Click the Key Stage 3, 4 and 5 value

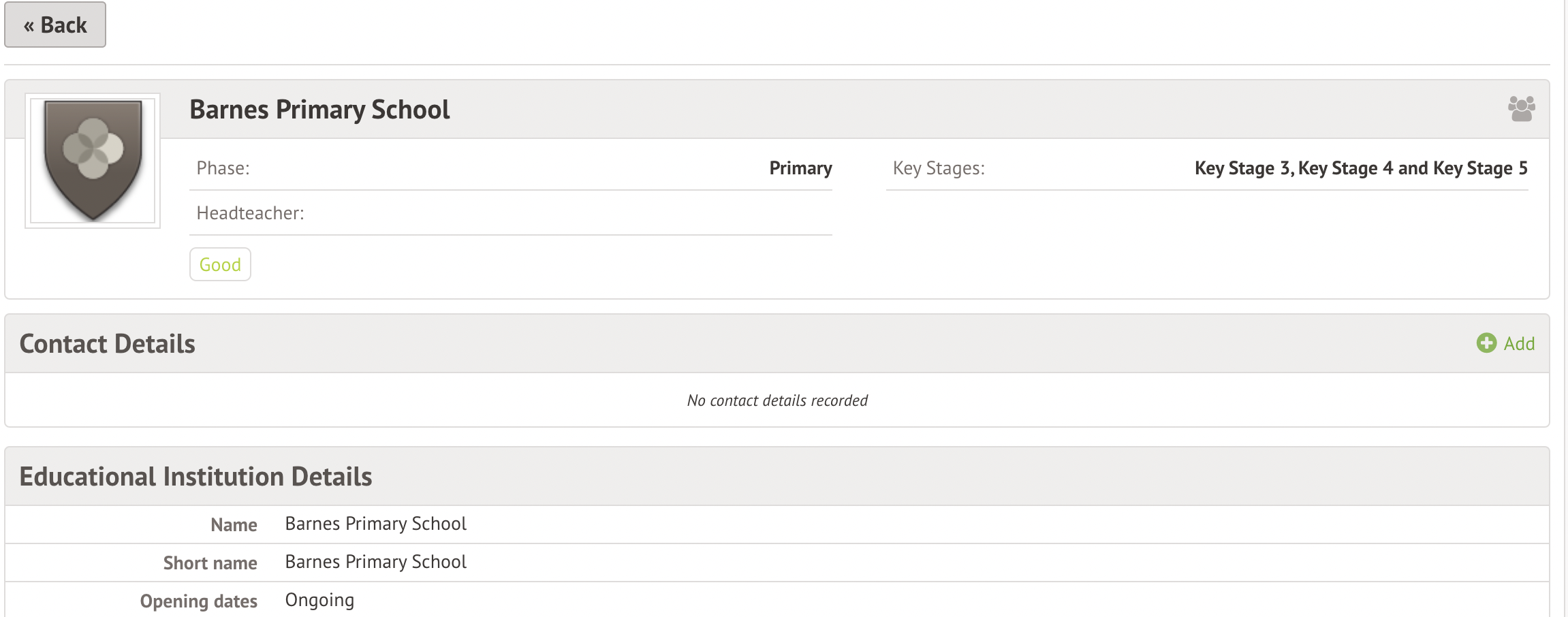click(x=1360, y=168)
